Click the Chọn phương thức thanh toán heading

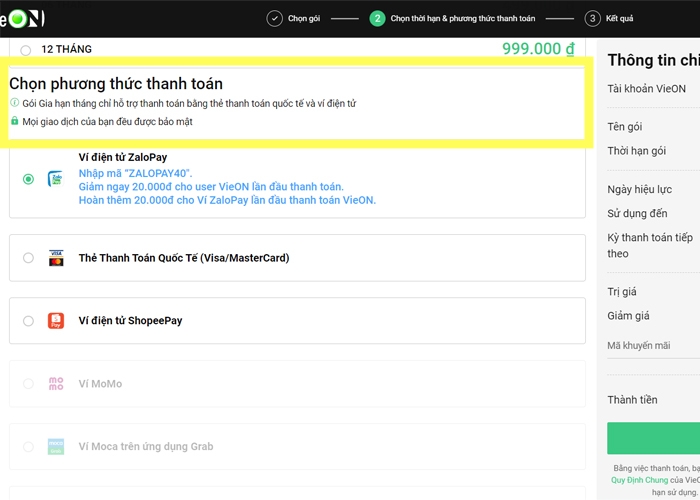click(116, 84)
